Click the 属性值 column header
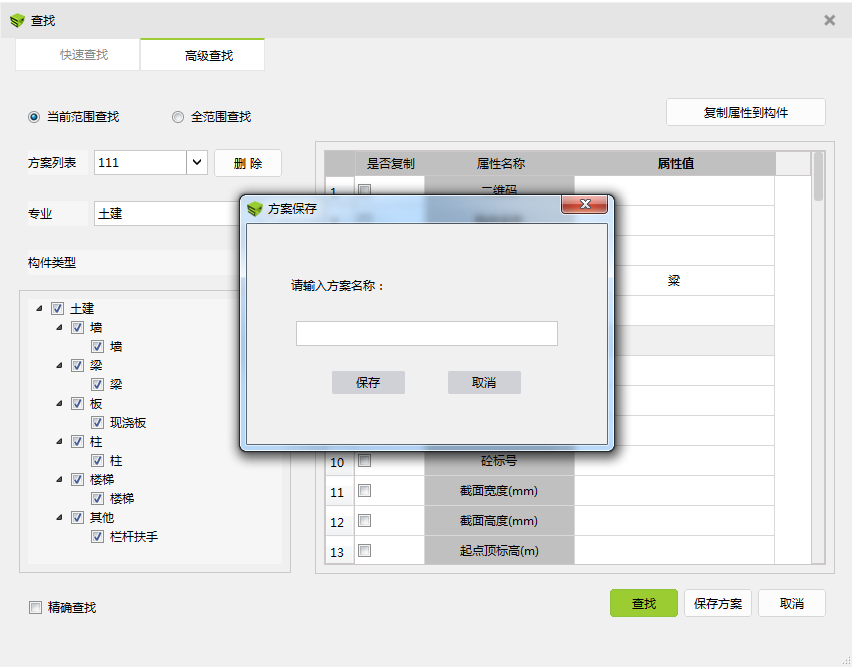Viewport: 852px width, 668px height. click(x=675, y=163)
